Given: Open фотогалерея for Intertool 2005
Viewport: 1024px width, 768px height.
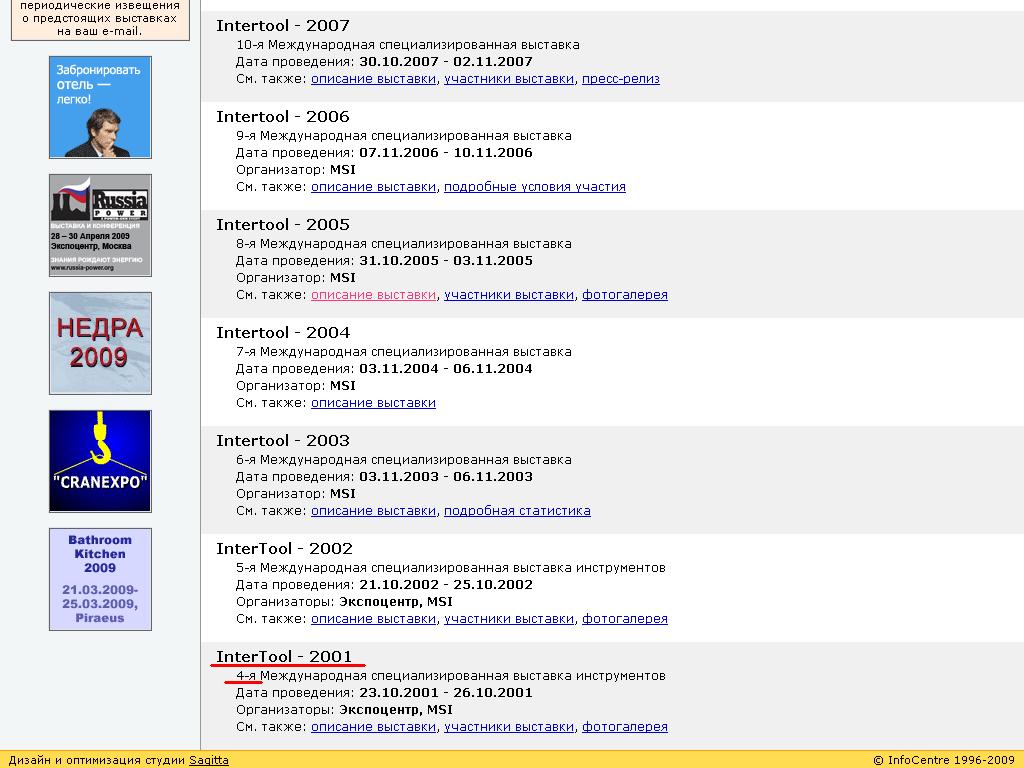Looking at the screenshot, I should pyautogui.click(x=625, y=295).
